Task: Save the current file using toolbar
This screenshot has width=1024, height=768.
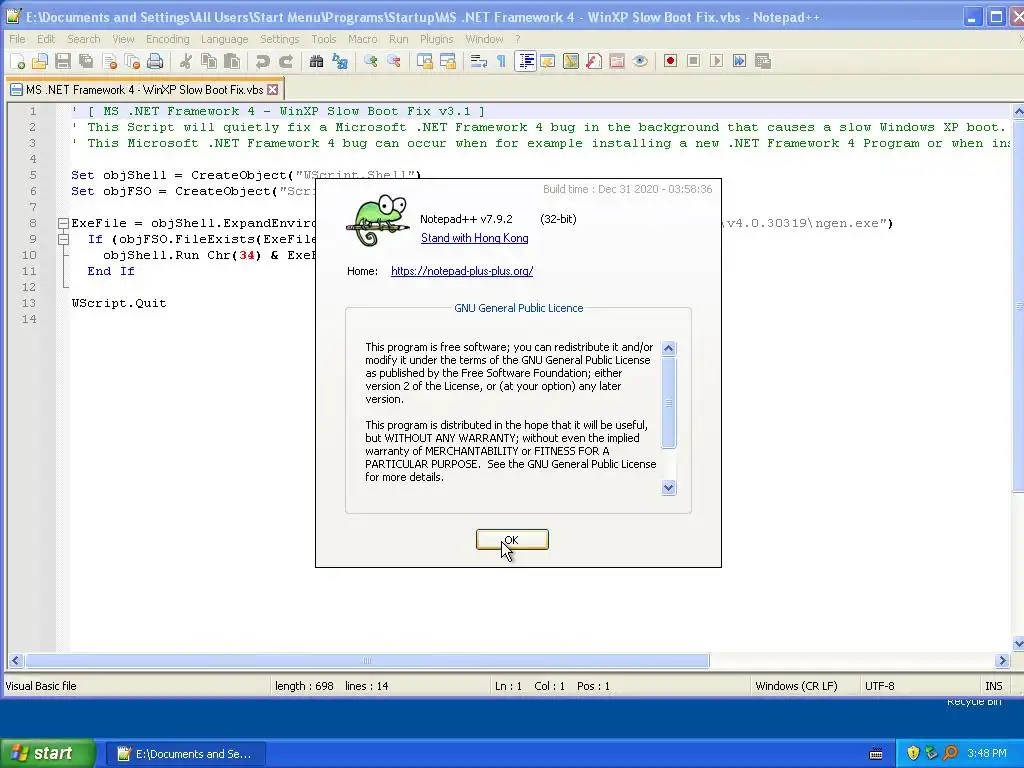Action: (63, 61)
